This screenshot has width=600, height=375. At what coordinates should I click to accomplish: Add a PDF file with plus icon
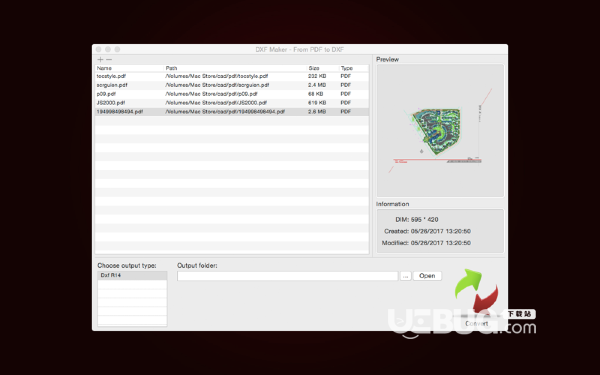point(100,59)
